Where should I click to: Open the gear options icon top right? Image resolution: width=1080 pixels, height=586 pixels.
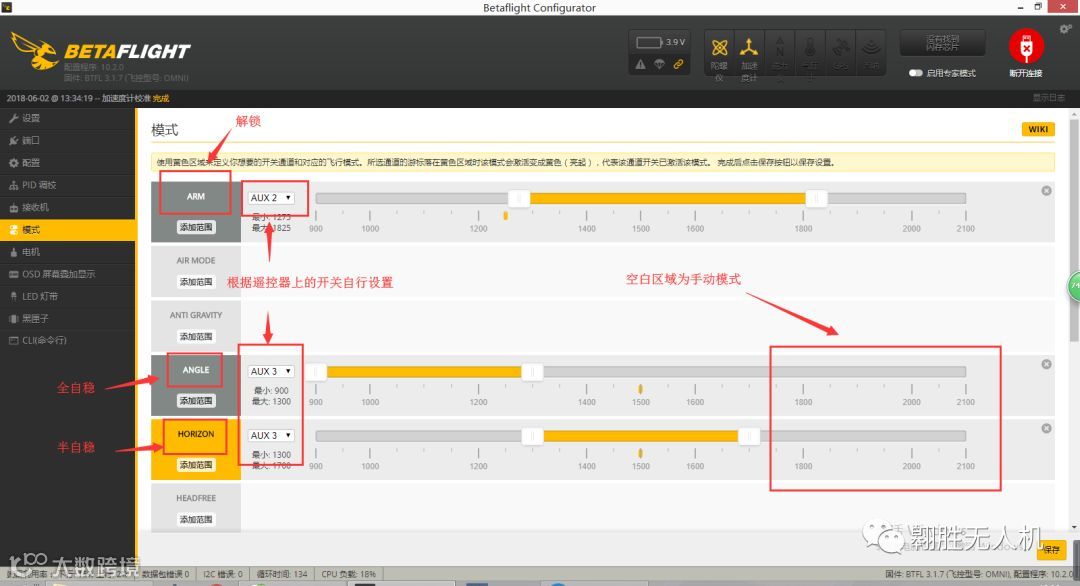point(1066,29)
